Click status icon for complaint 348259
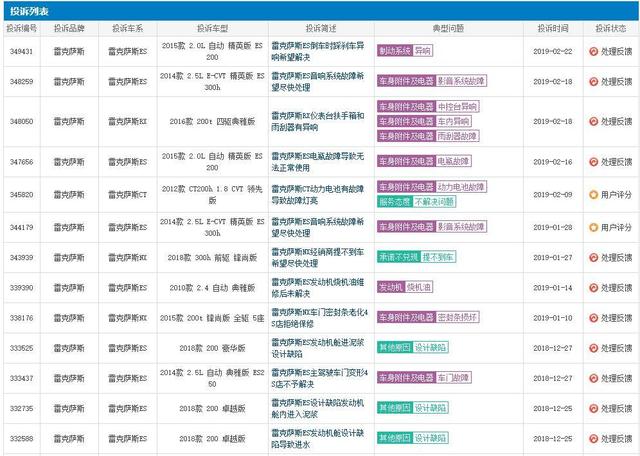640x456 pixels. [593, 82]
